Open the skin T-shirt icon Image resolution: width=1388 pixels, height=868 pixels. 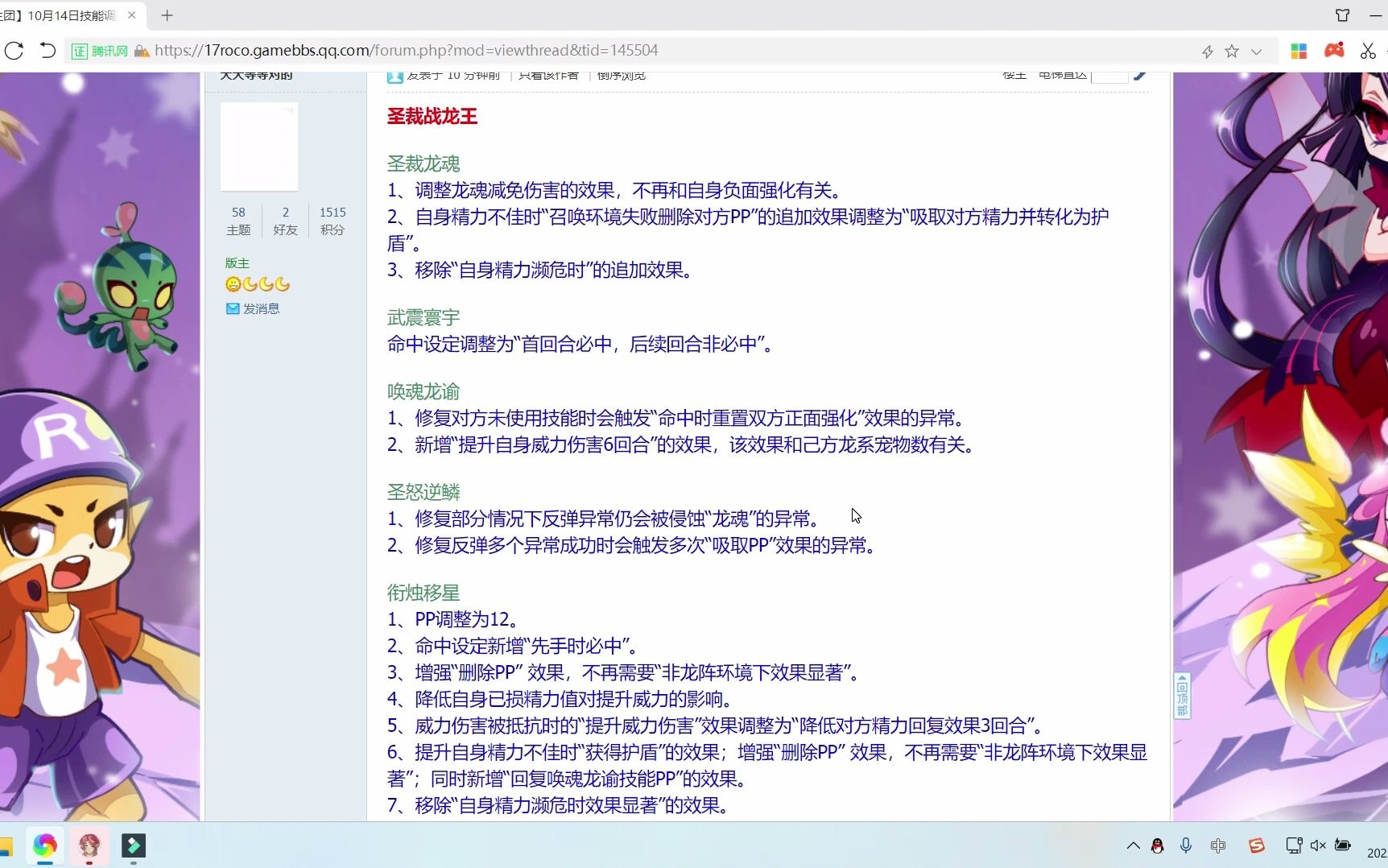pyautogui.click(x=1342, y=15)
